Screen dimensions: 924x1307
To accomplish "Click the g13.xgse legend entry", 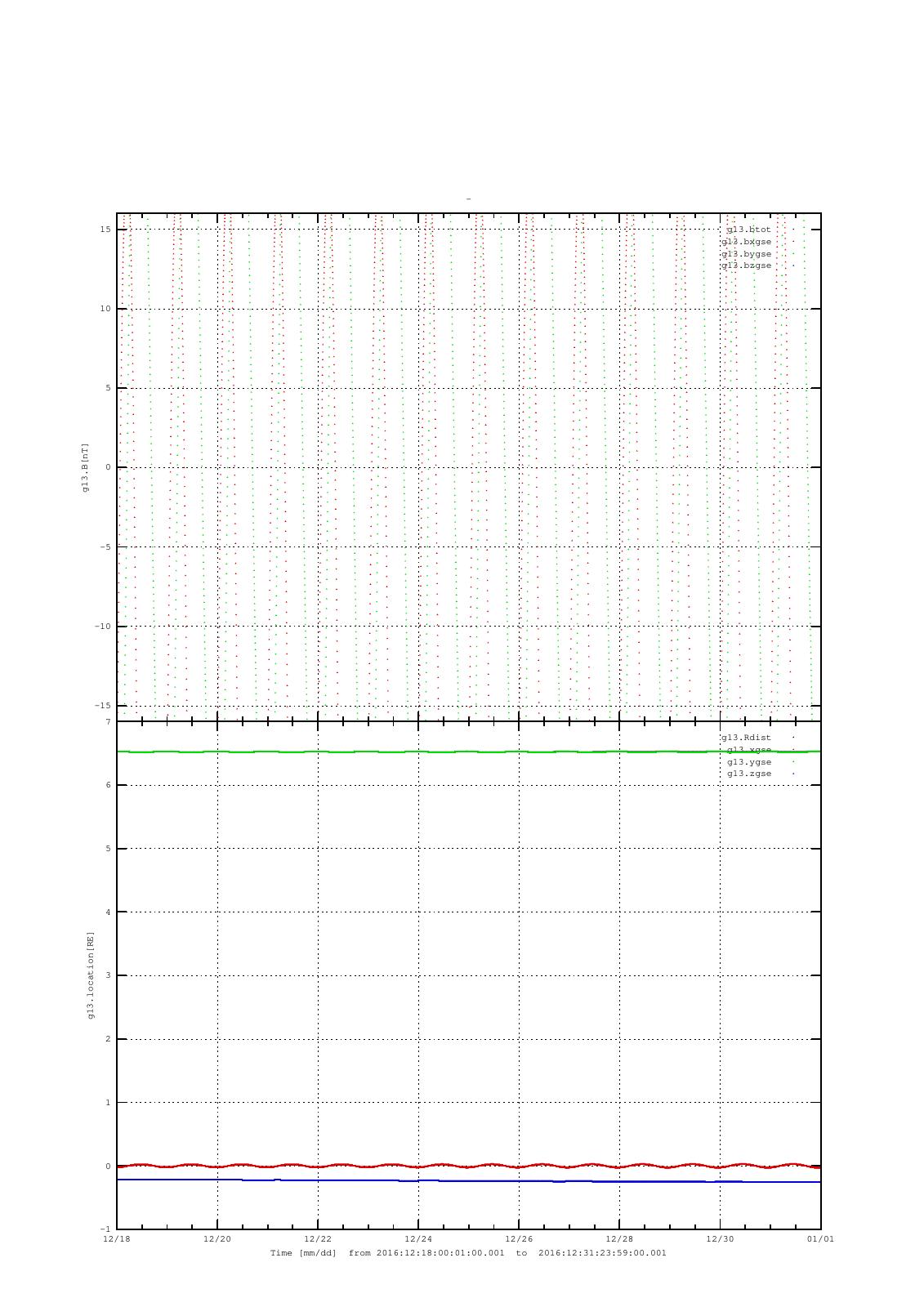I will [749, 750].
